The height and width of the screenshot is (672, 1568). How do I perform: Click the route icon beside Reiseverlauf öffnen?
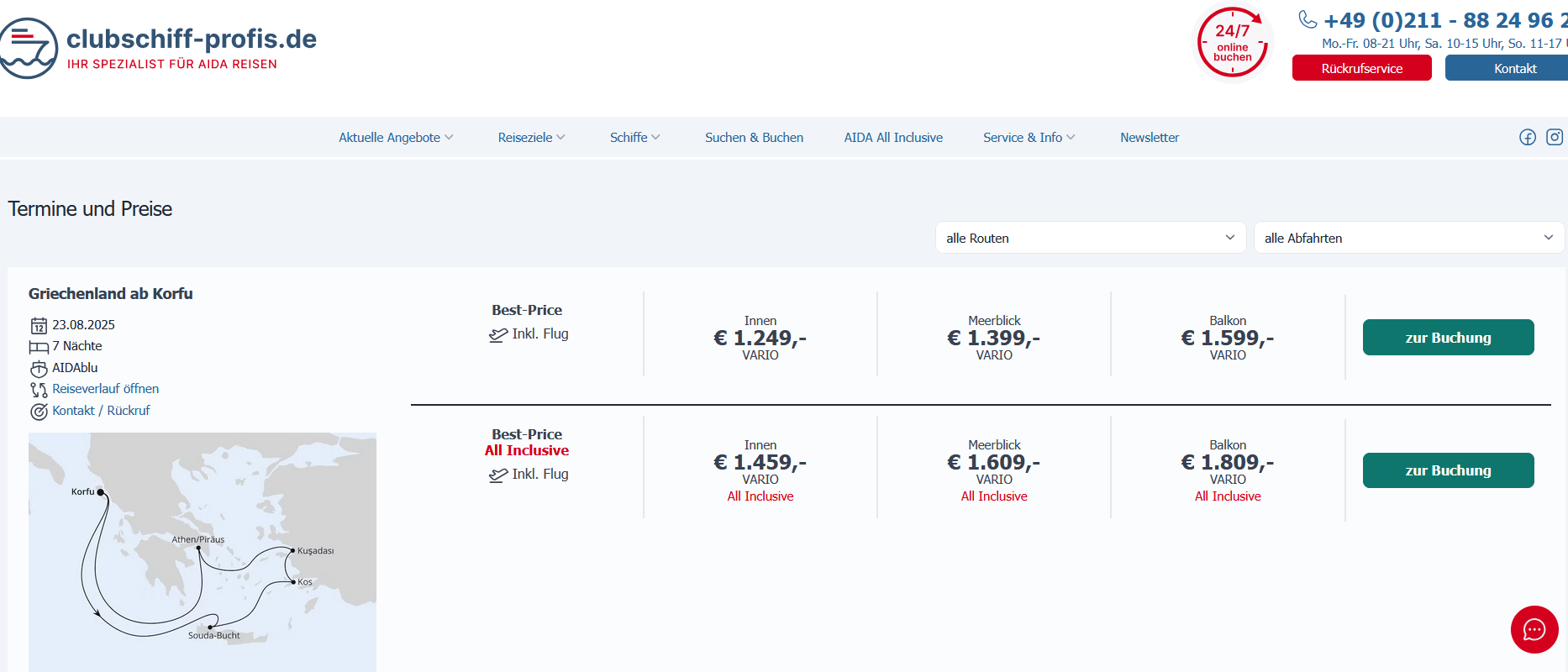[39, 390]
